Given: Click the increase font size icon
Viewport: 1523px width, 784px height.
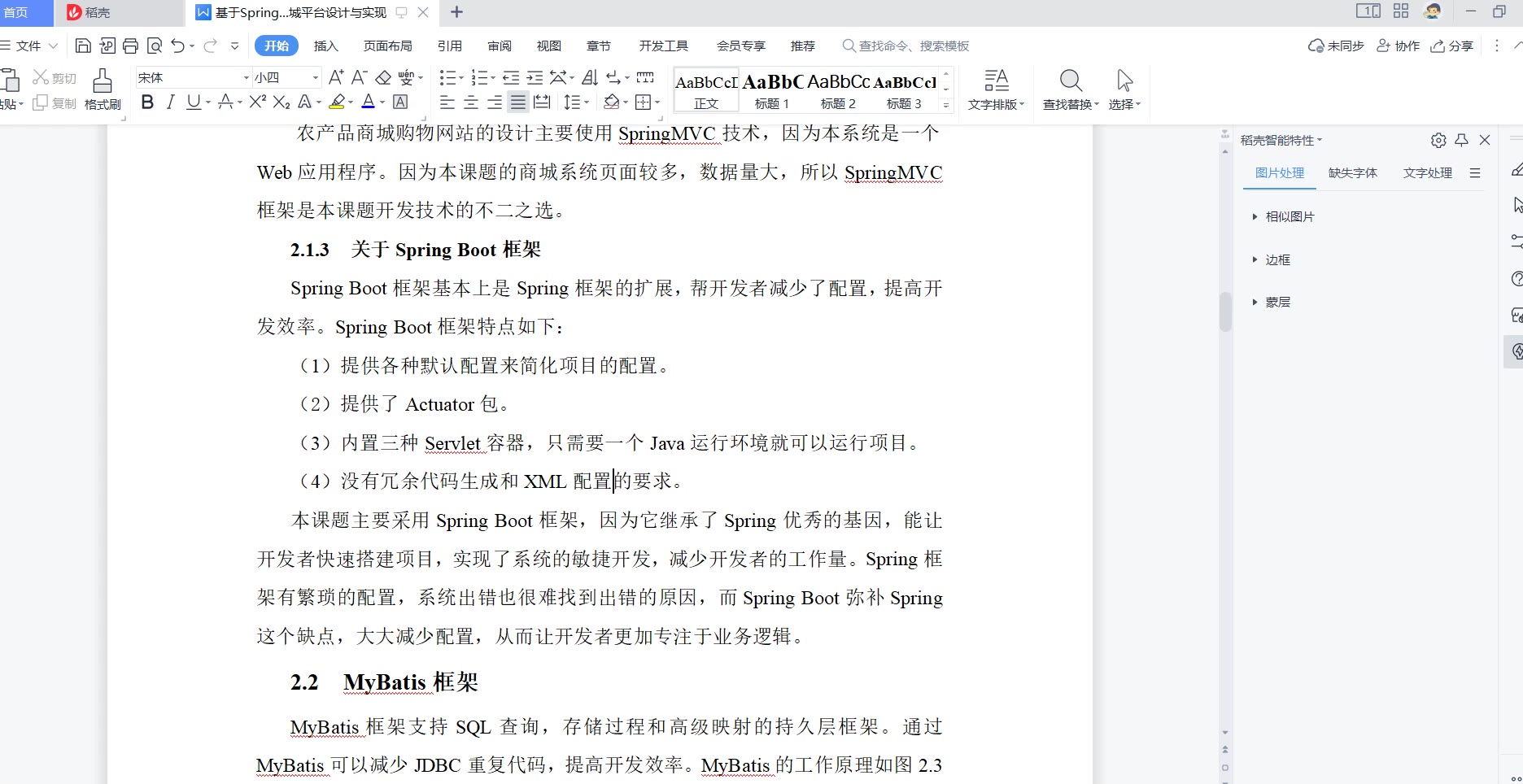Looking at the screenshot, I should (x=335, y=77).
